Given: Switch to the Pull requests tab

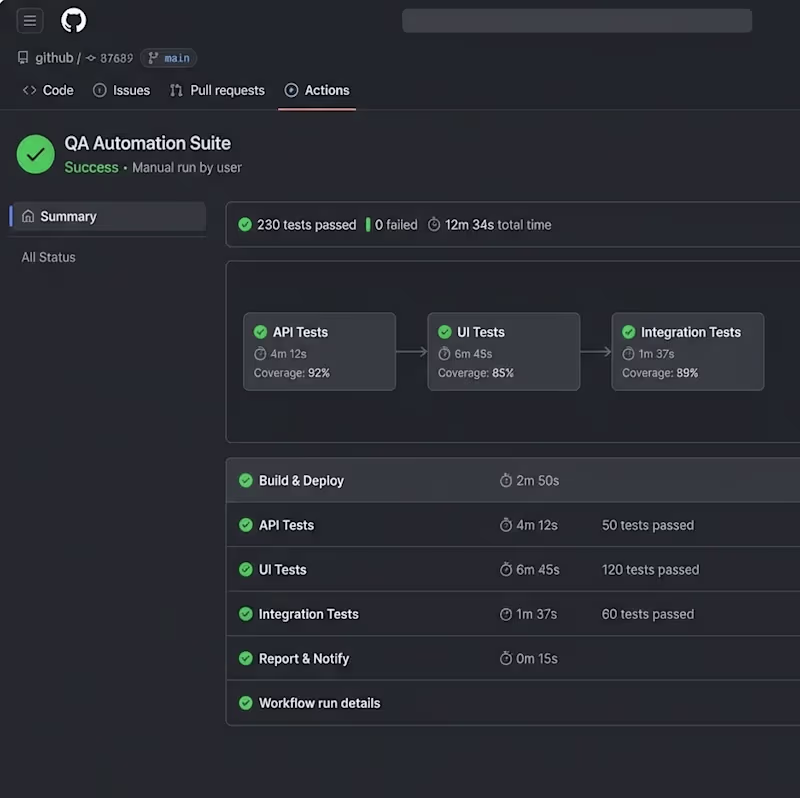Looking at the screenshot, I should tap(217, 90).
